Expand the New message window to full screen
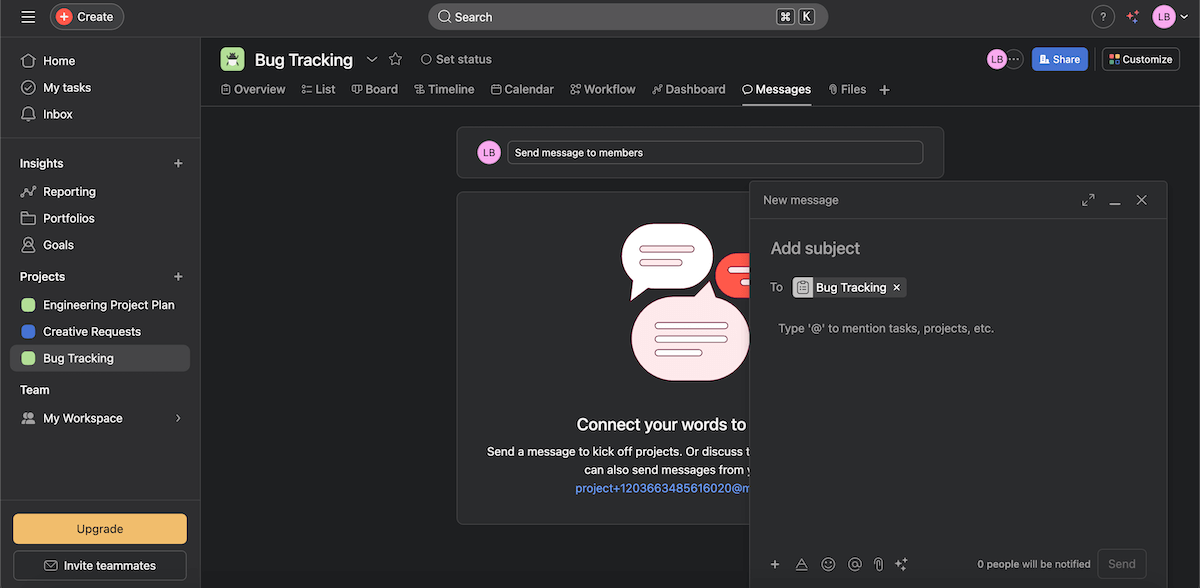Image resolution: width=1200 pixels, height=588 pixels. coord(1088,200)
